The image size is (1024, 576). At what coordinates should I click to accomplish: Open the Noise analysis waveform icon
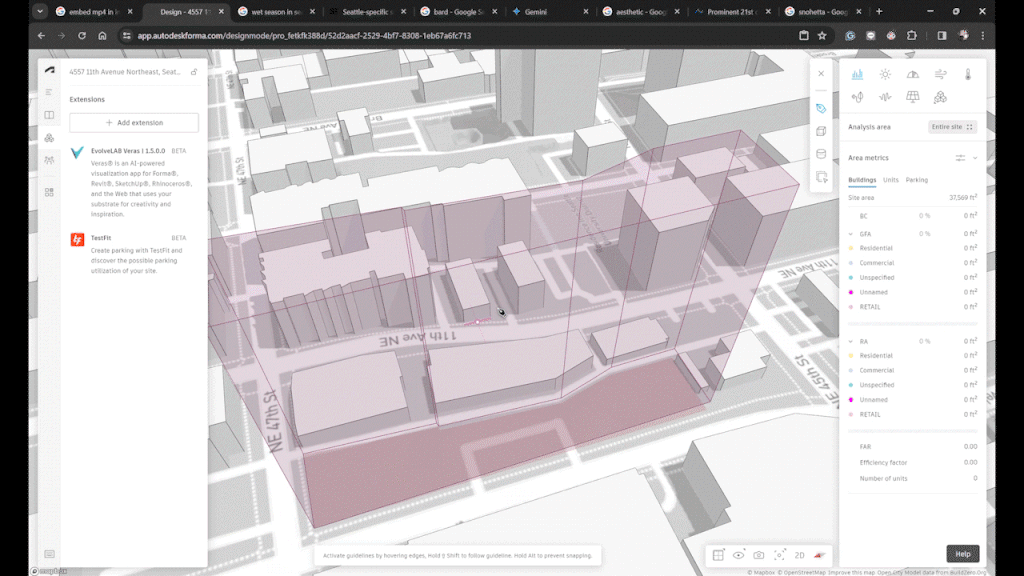pos(885,97)
